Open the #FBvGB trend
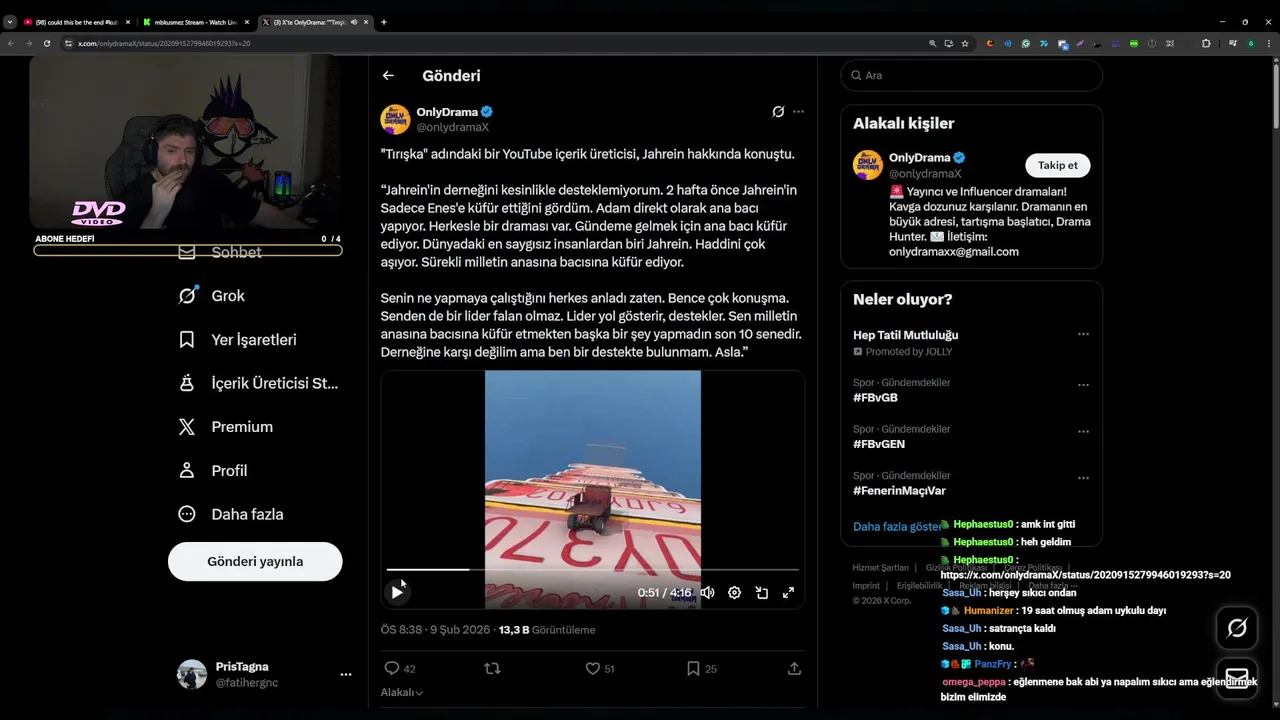 (x=875, y=397)
